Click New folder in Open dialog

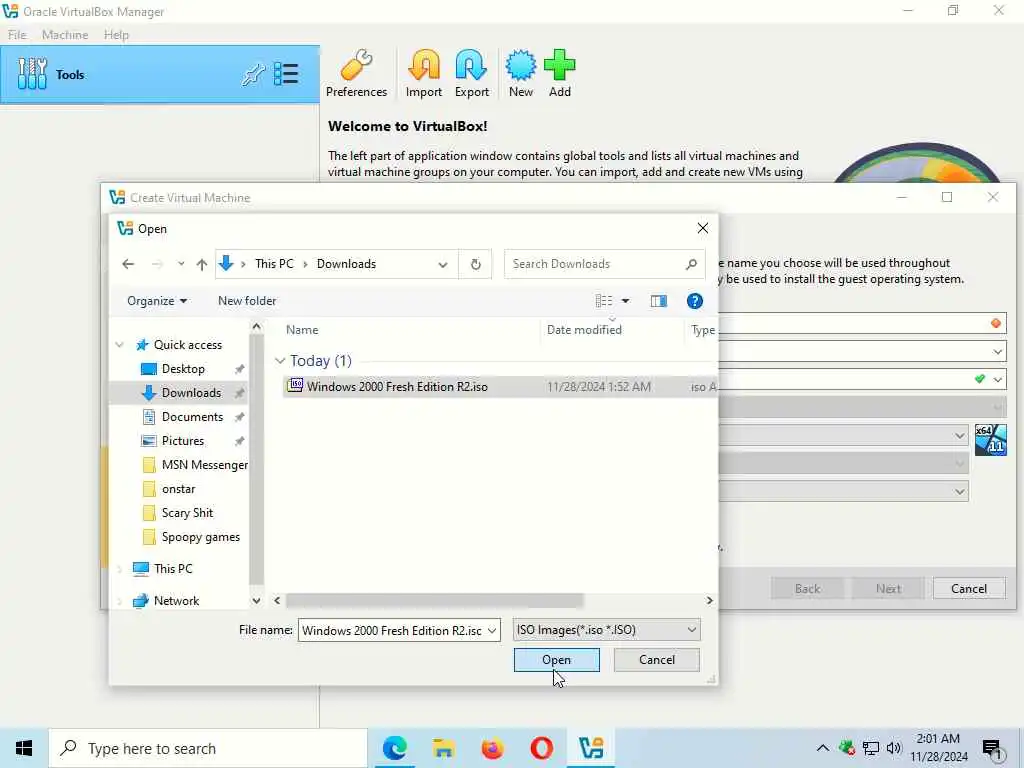coord(247,300)
